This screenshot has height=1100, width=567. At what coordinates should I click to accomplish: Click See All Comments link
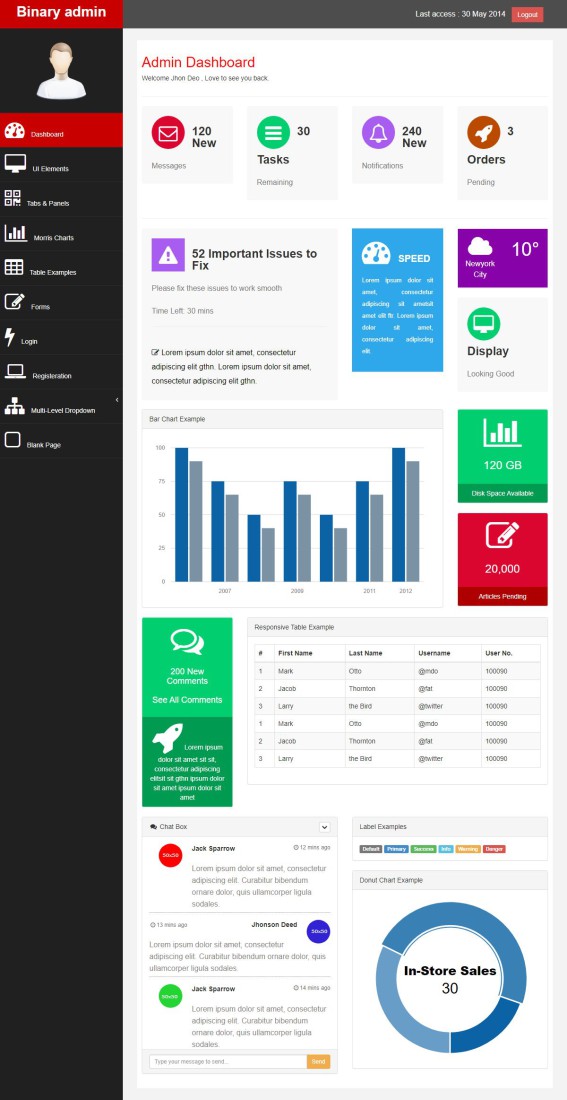pos(187,699)
